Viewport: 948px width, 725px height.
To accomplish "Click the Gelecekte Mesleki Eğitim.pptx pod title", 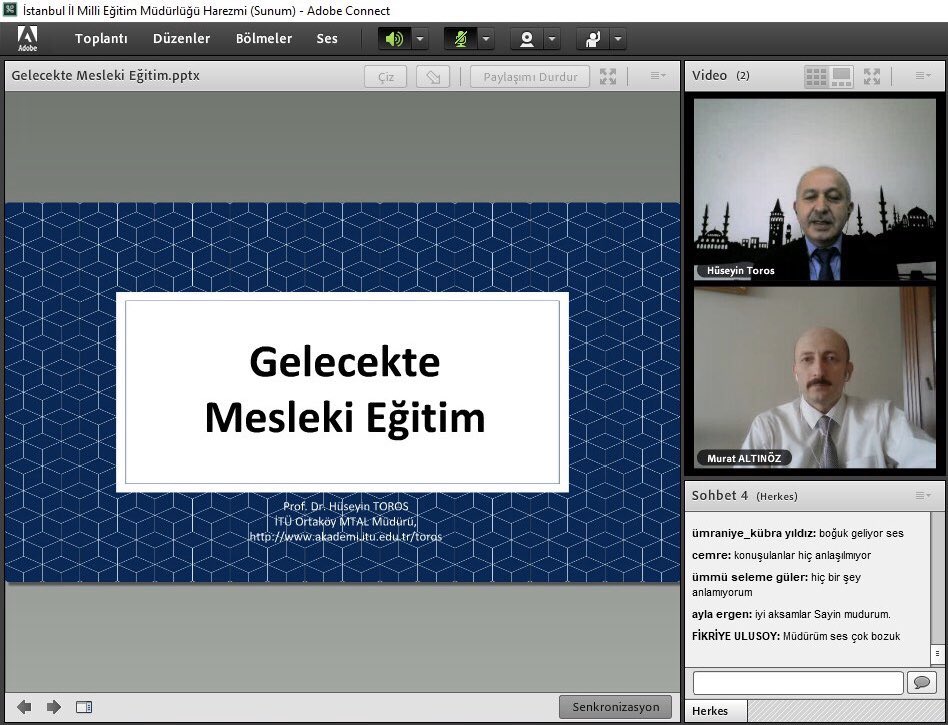I will coord(105,76).
